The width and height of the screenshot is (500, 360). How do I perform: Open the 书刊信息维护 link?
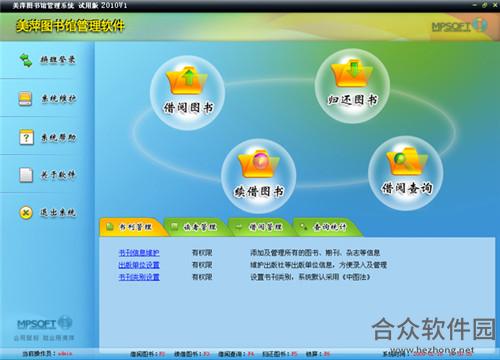point(139,253)
